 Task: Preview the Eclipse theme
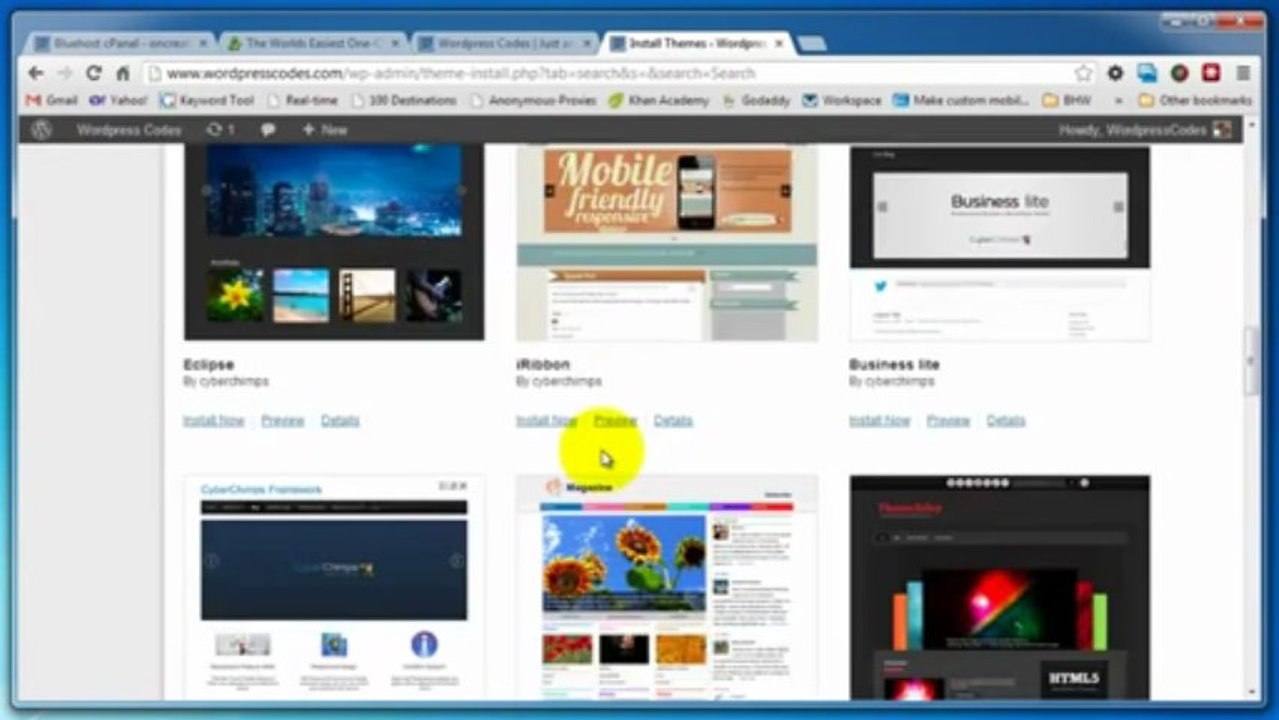coord(282,421)
